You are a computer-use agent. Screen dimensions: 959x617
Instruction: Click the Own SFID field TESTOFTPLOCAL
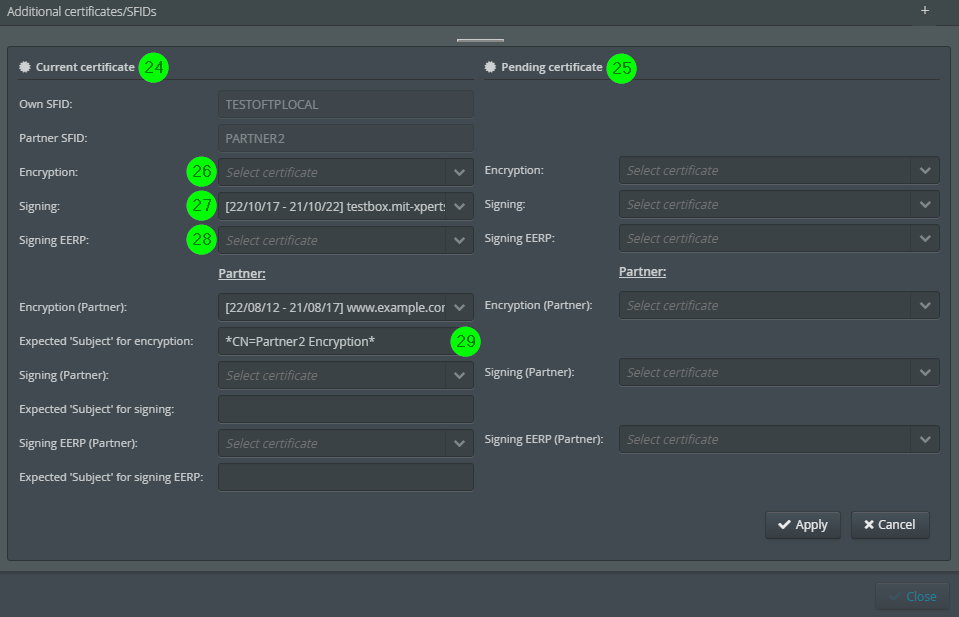pos(346,105)
